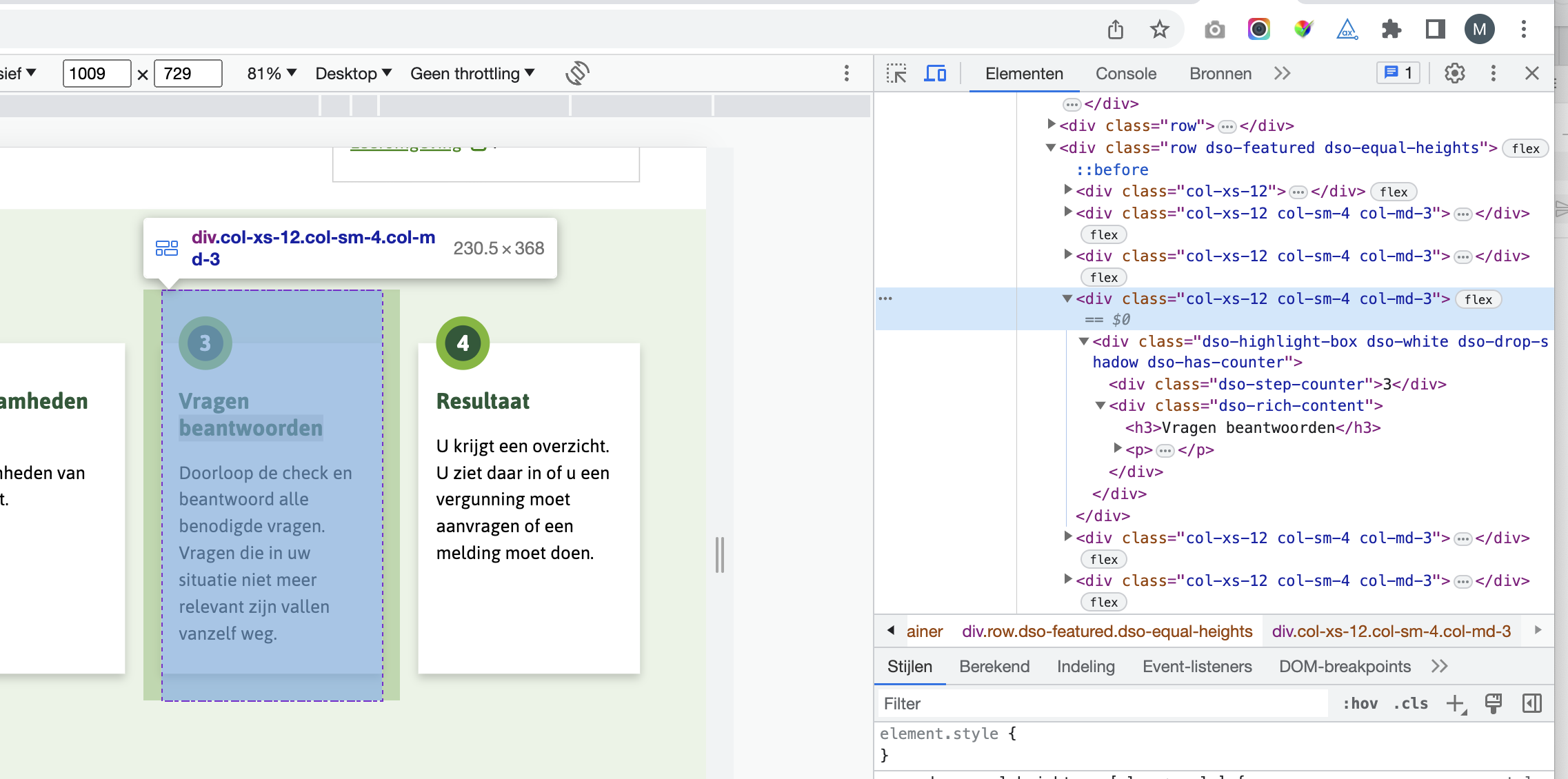Toggle the .cls classes button
Screen dimensions: 1568x779
click(1411, 703)
